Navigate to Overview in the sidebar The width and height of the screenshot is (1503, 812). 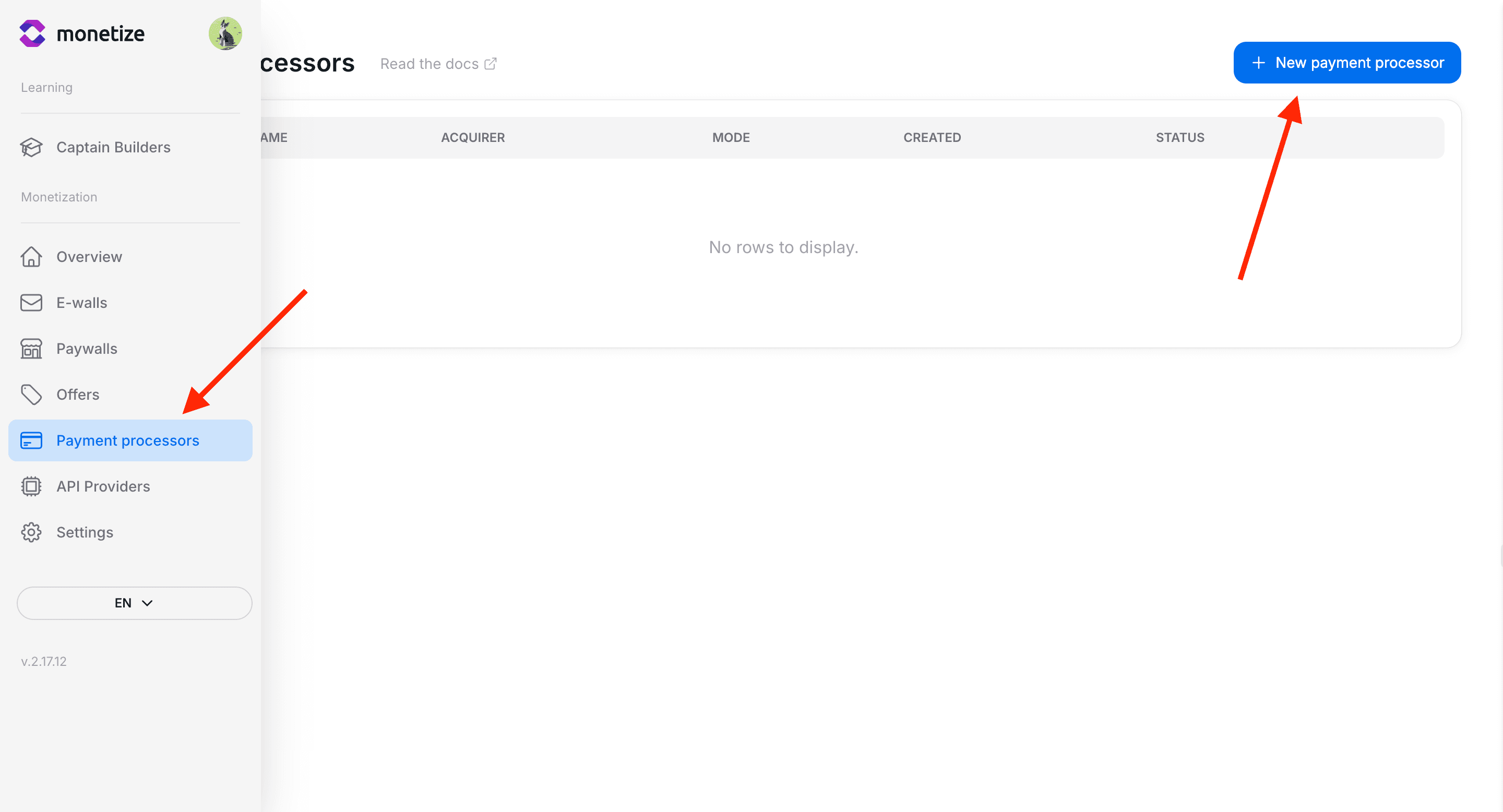click(89, 256)
